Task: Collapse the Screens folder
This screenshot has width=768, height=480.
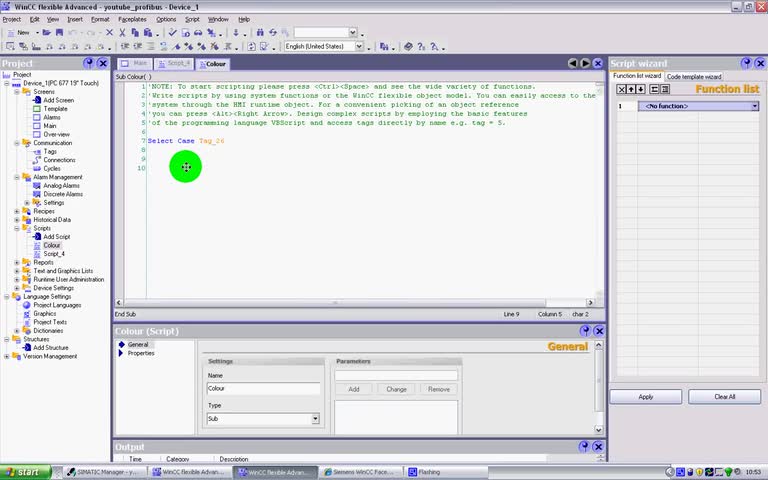Action: point(17,92)
